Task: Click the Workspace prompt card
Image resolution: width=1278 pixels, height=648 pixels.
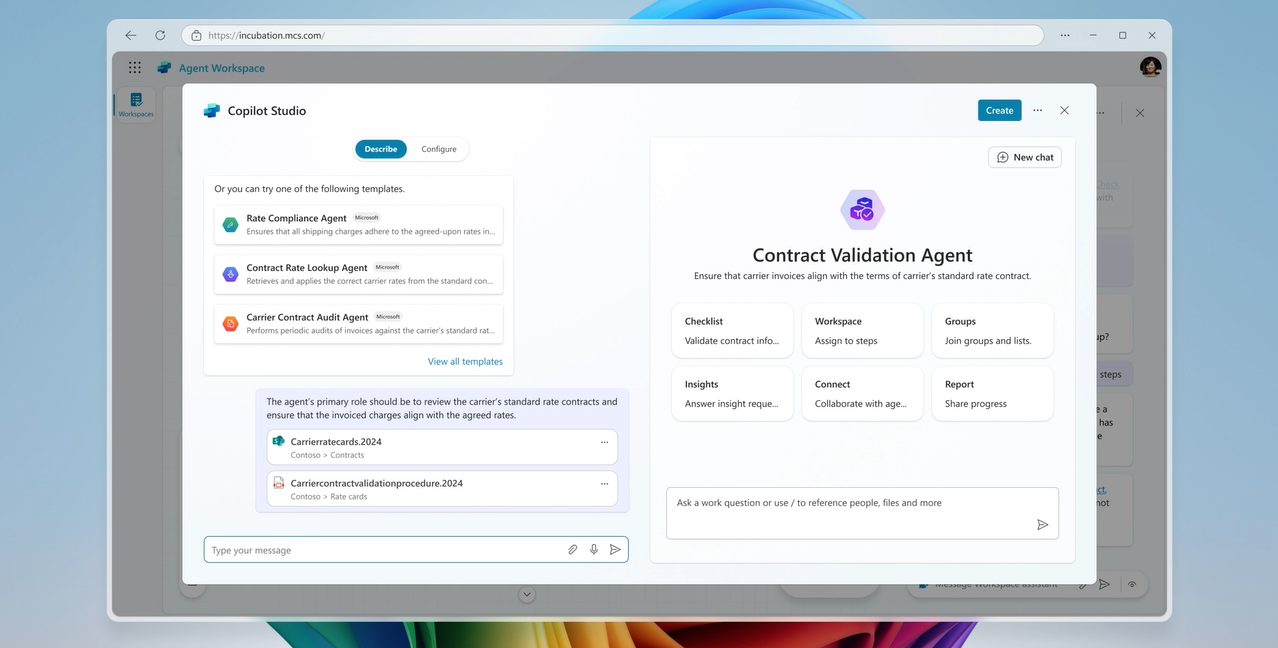Action: pyautogui.click(x=862, y=331)
